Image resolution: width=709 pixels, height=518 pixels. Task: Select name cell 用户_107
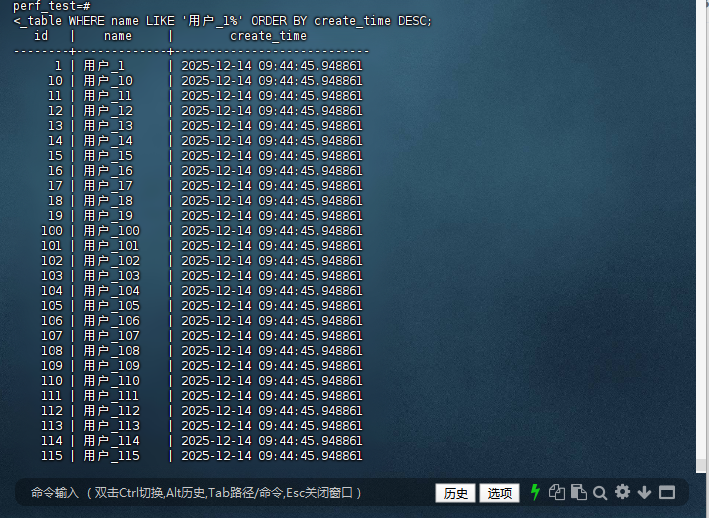(111, 336)
